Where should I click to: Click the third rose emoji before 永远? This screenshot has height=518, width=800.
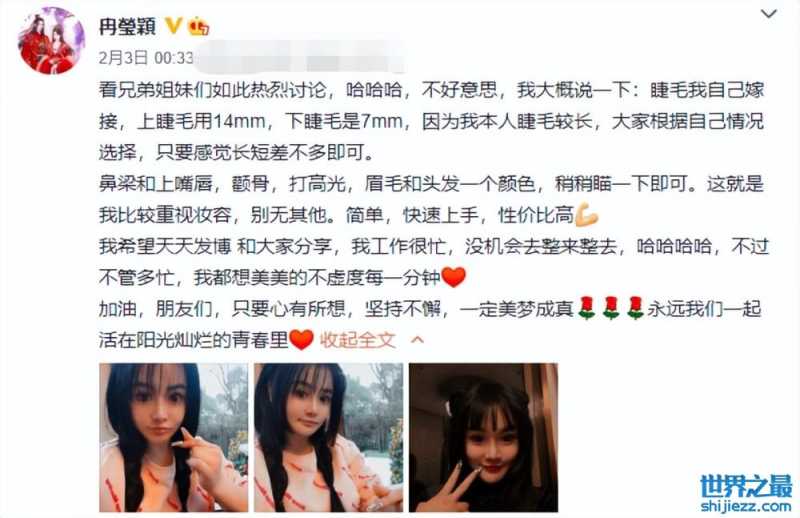(x=635, y=309)
